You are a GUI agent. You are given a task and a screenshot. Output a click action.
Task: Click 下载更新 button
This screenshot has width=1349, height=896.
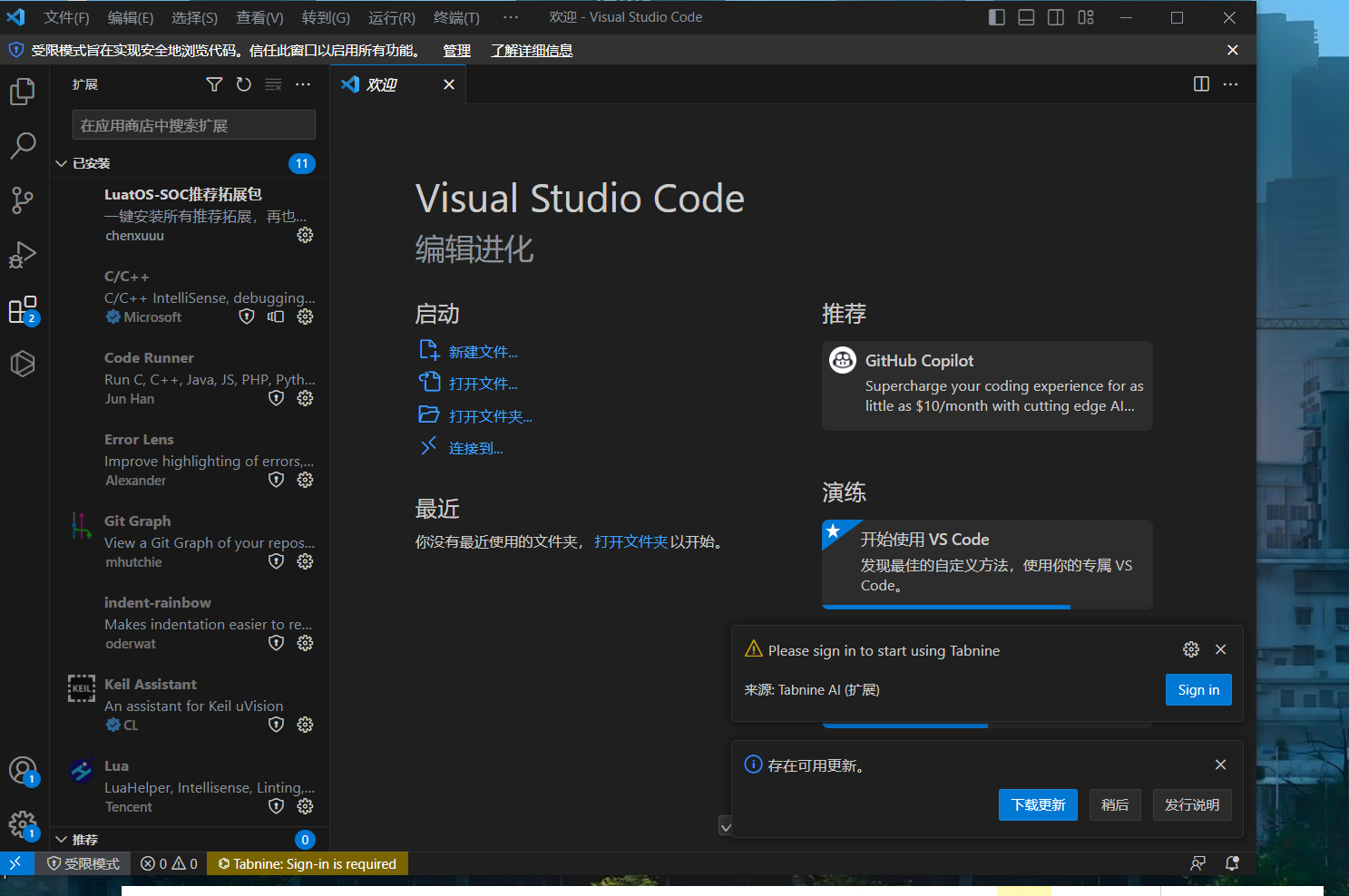1038,804
